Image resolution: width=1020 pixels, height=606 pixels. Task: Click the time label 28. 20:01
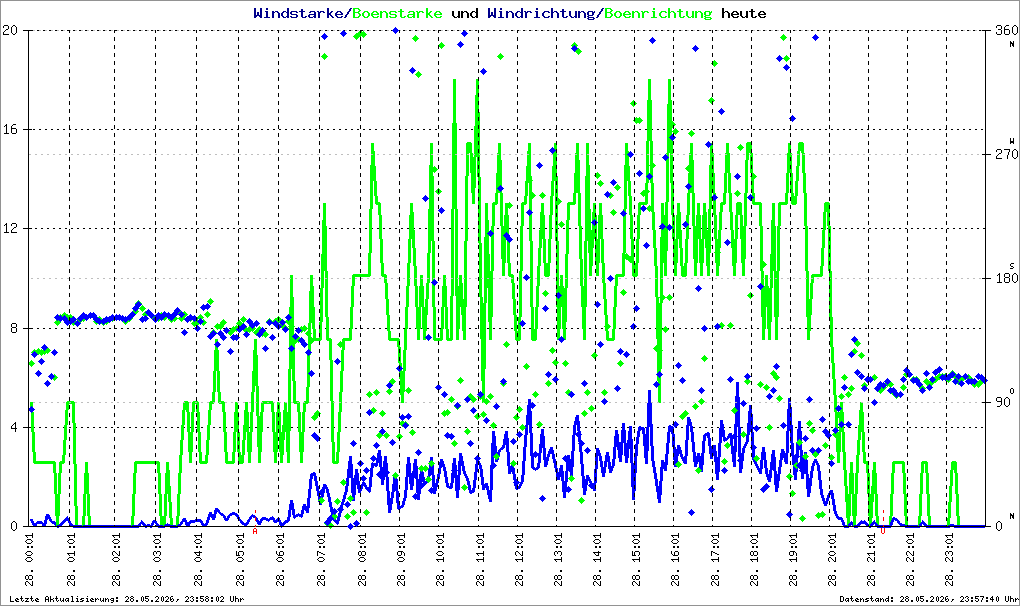(x=833, y=560)
